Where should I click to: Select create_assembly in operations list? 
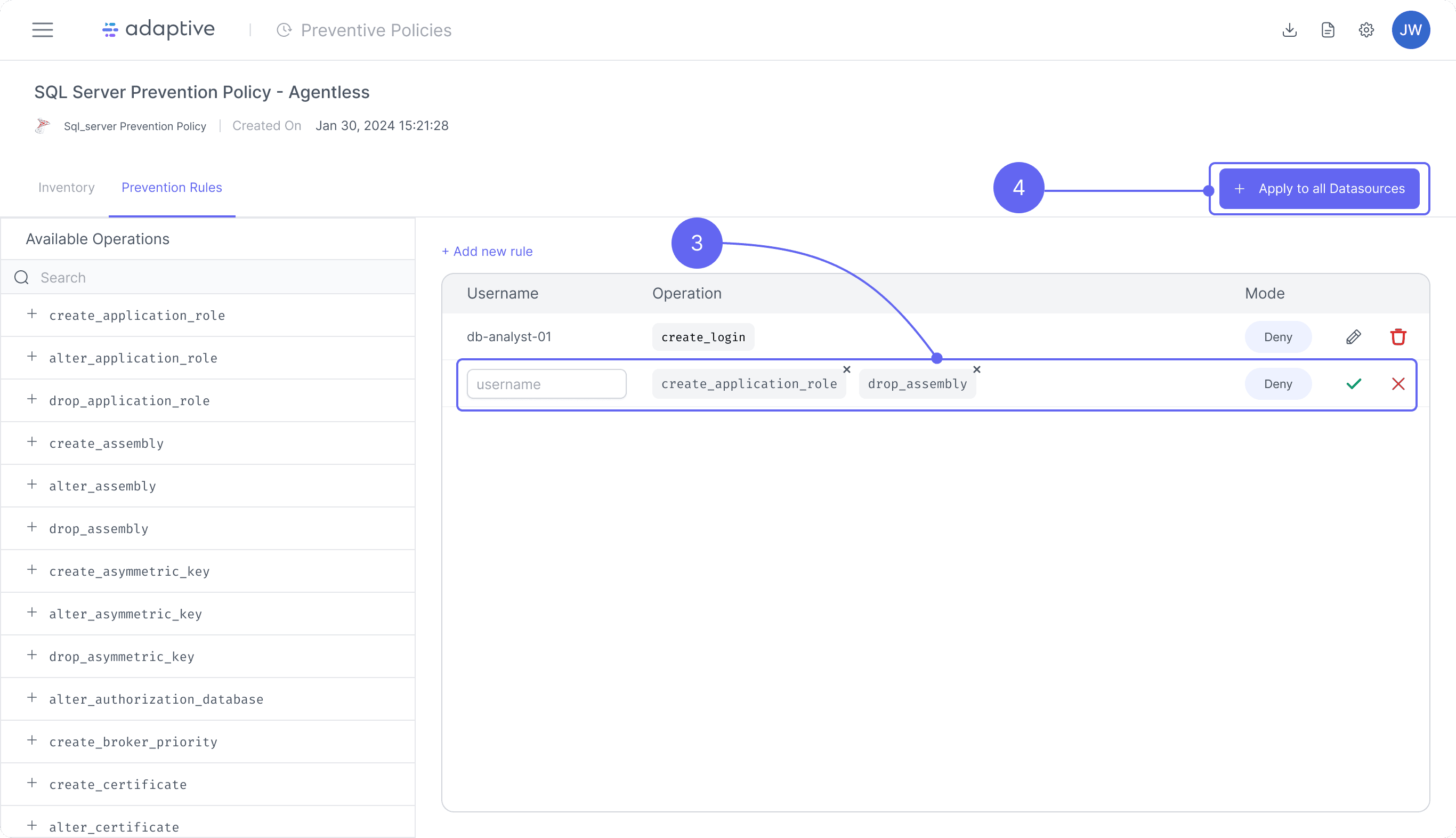(x=107, y=443)
